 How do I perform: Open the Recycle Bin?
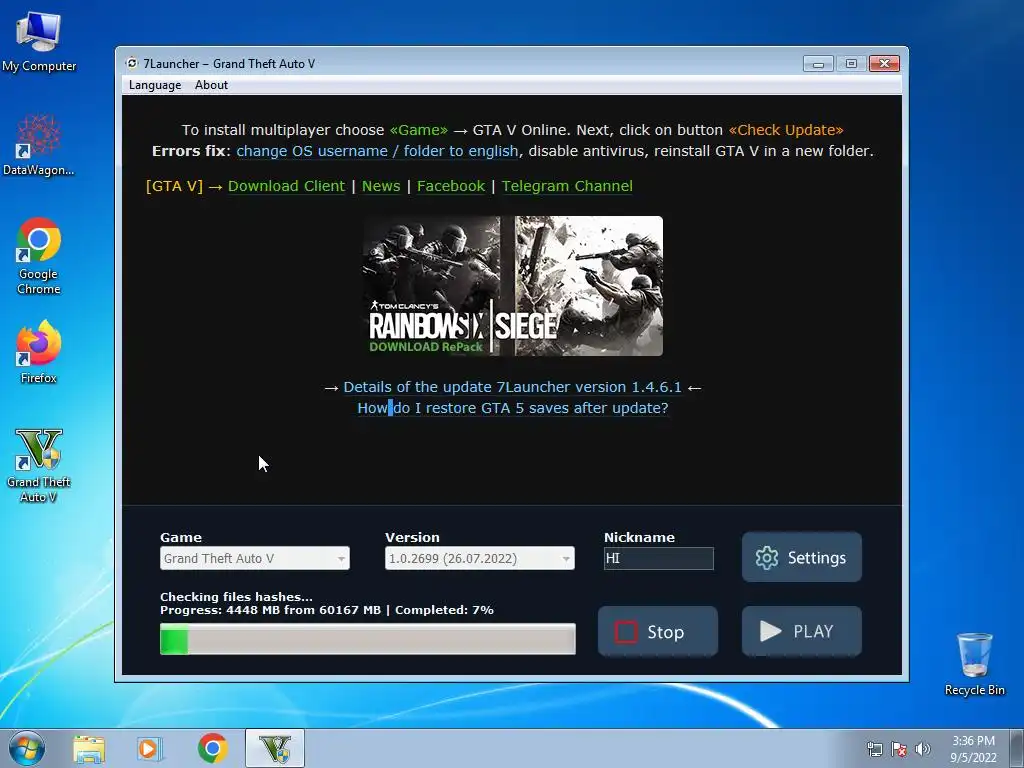click(974, 664)
